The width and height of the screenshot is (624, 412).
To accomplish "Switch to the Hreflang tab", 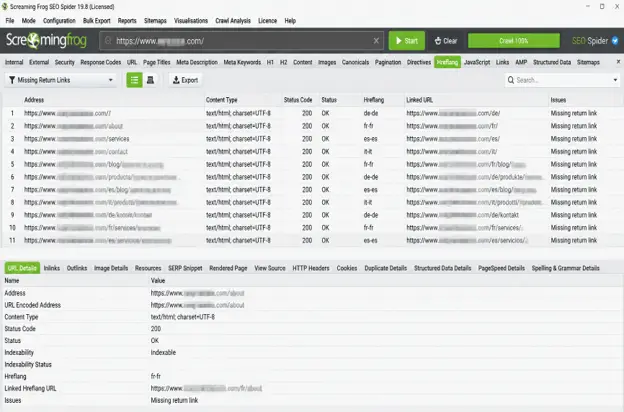I will coord(447,62).
